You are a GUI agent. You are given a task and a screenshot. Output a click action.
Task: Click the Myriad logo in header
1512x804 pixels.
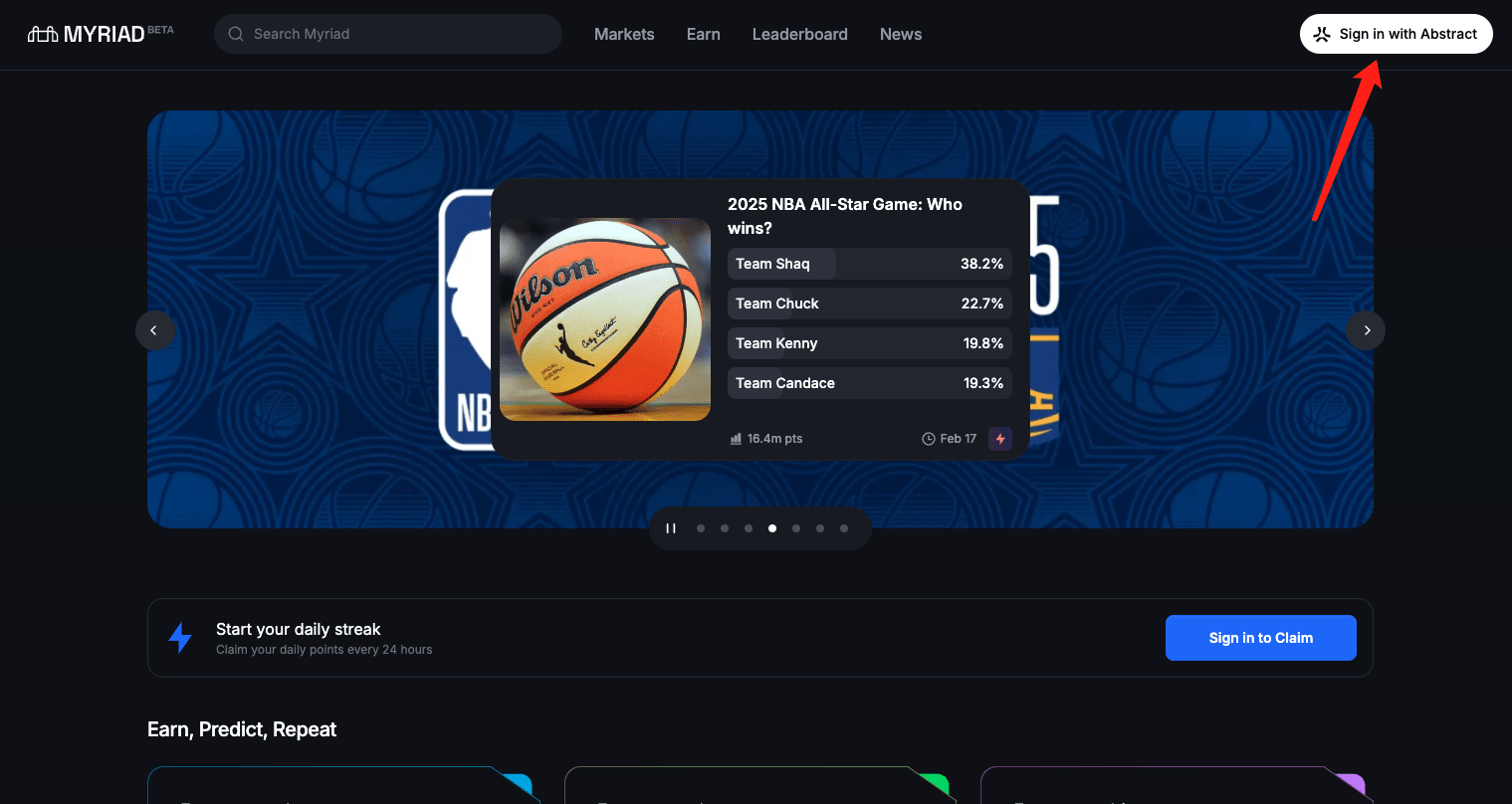click(86, 34)
